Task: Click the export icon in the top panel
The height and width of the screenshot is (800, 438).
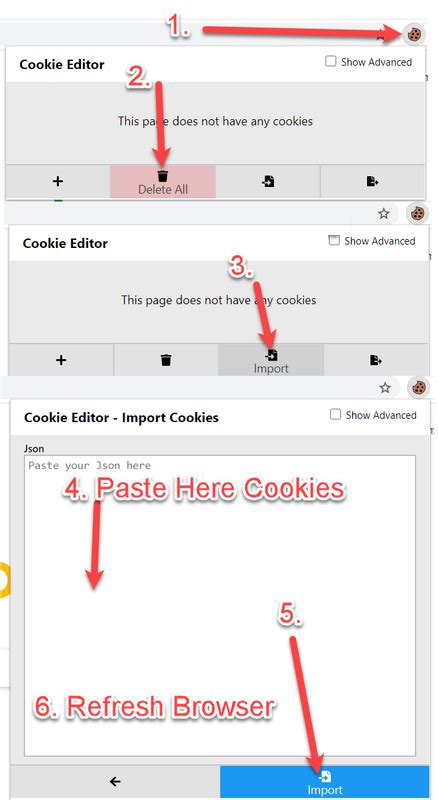Action: 373,181
